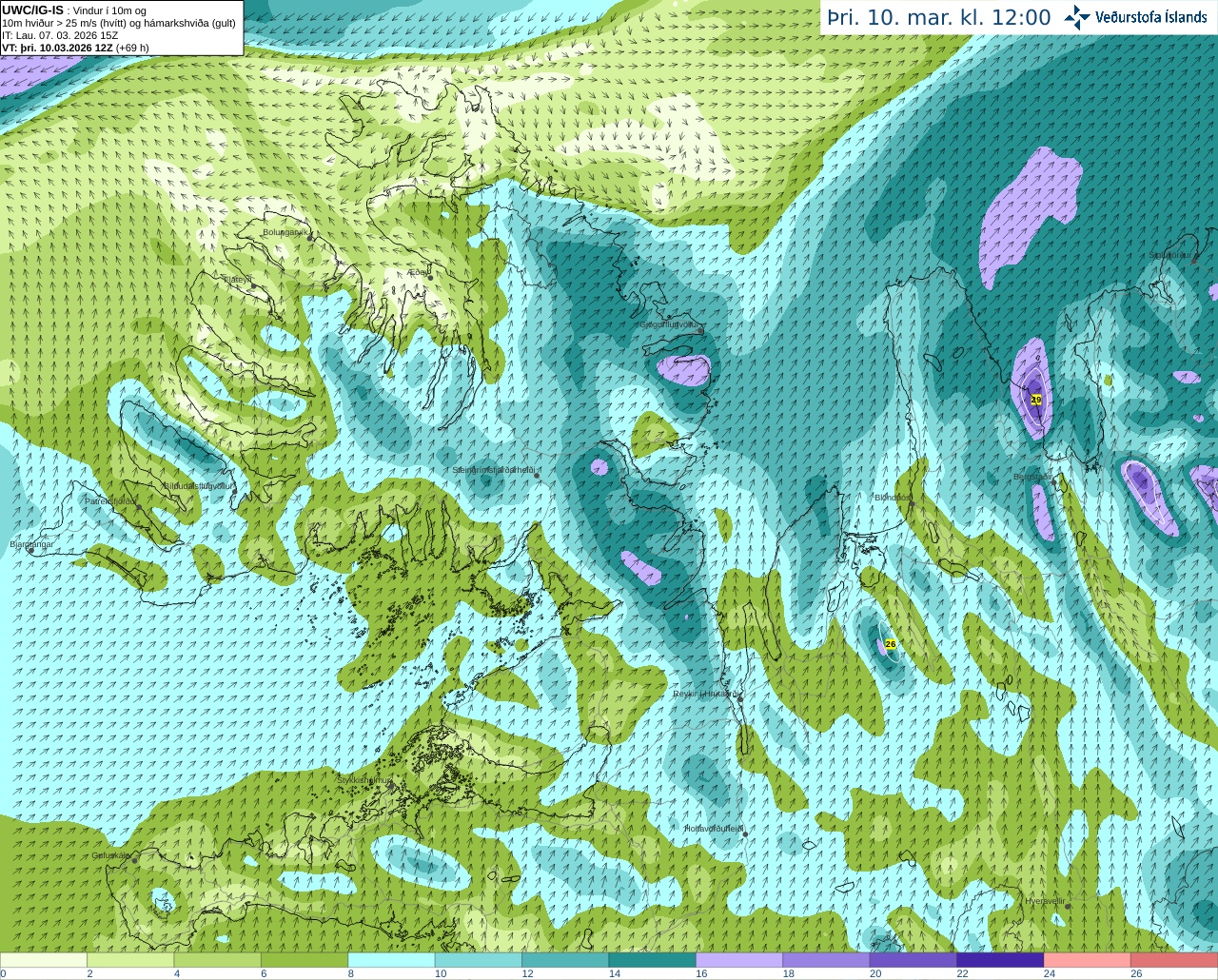Click the Bíldudalsflugvöllur station label
Screen dimensions: 1218x980
click(199, 485)
